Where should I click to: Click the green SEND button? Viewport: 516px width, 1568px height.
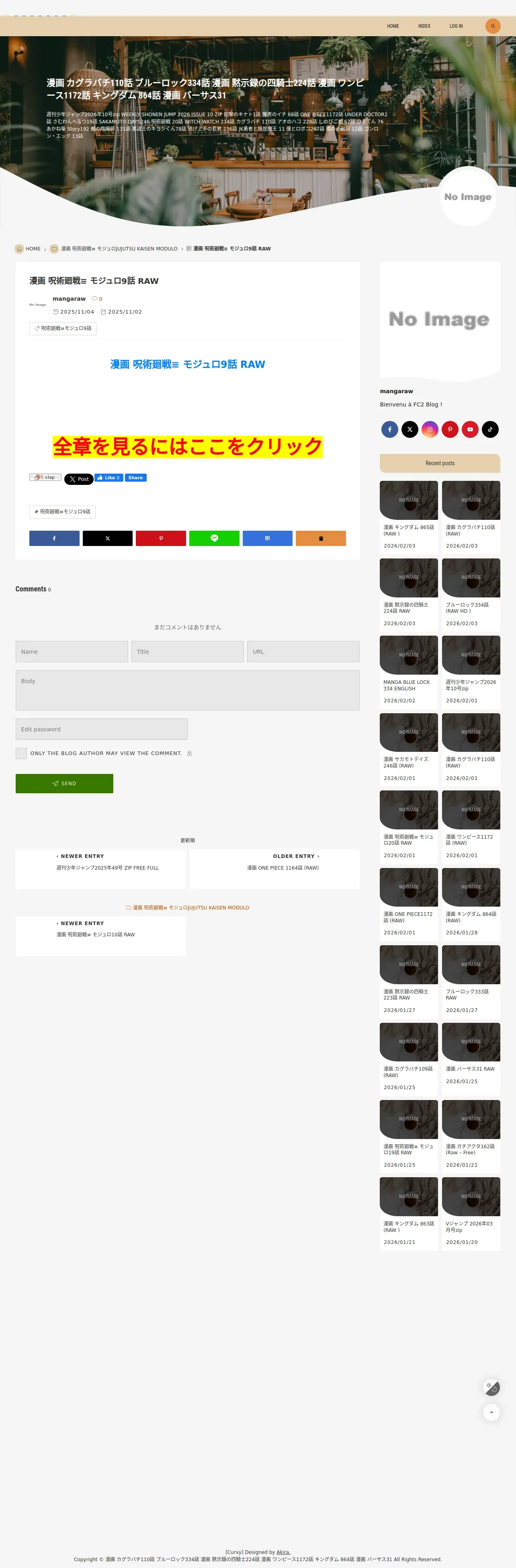[64, 783]
